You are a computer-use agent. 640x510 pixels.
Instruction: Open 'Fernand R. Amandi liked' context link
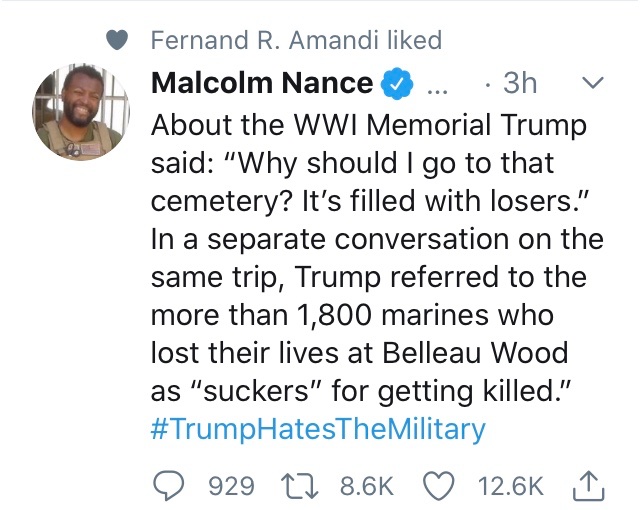pyautogui.click(x=295, y=41)
